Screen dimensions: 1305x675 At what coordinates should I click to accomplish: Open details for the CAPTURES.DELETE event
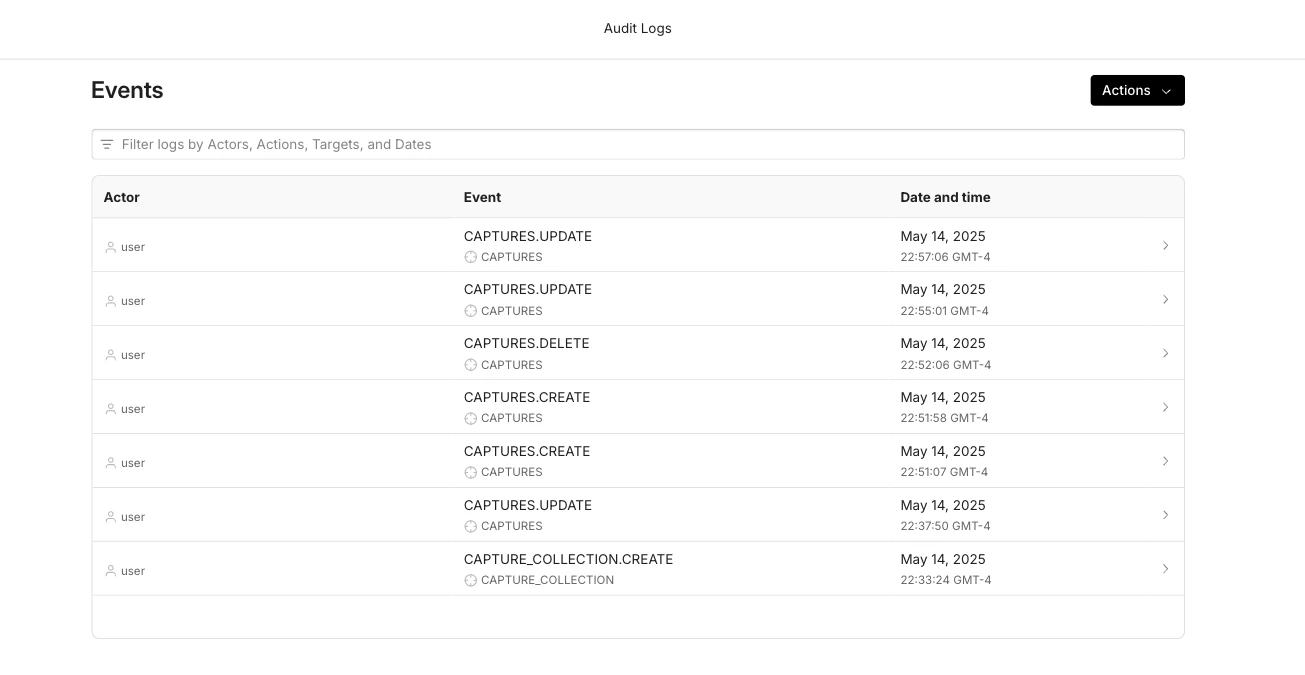pos(1165,352)
